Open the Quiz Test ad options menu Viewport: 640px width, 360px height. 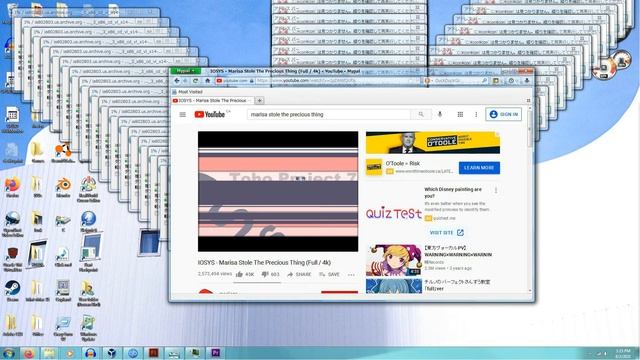point(496,191)
